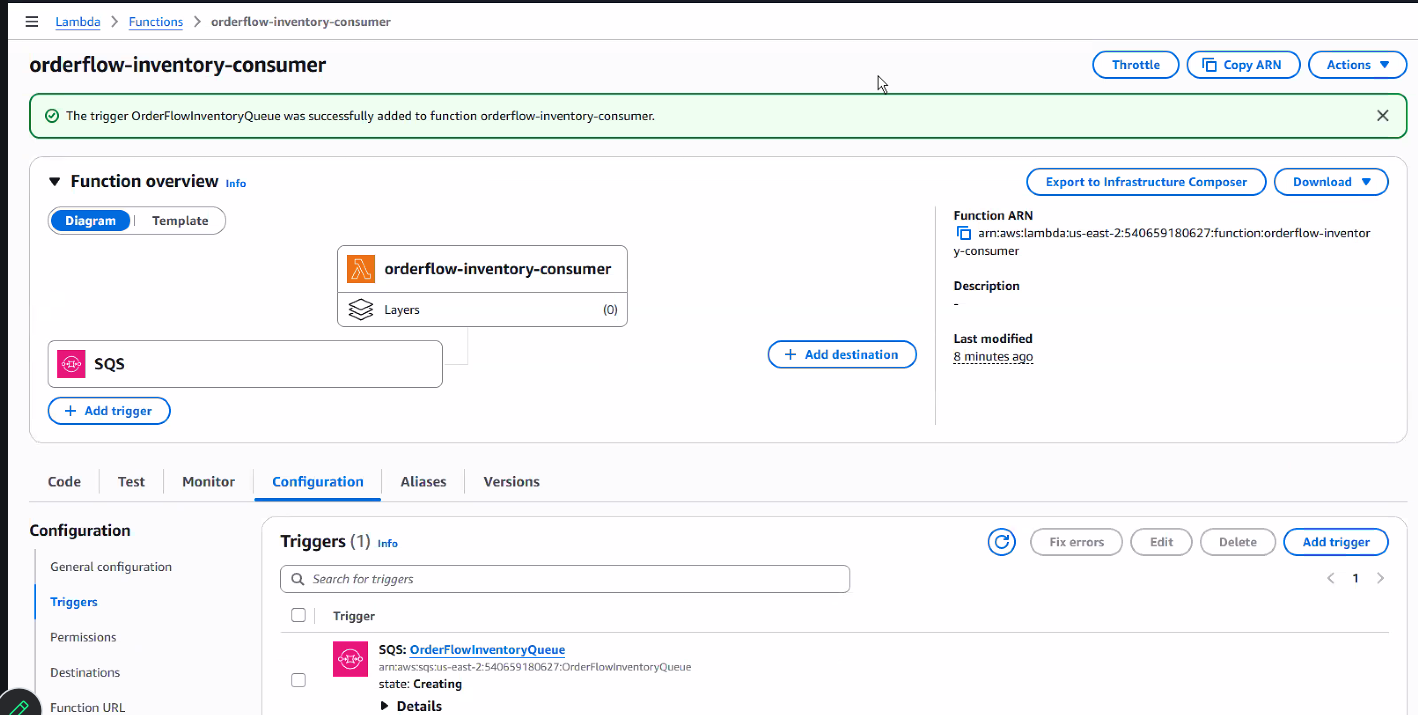Go to the next triggers page
This screenshot has width=1418, height=715.
(1381, 578)
